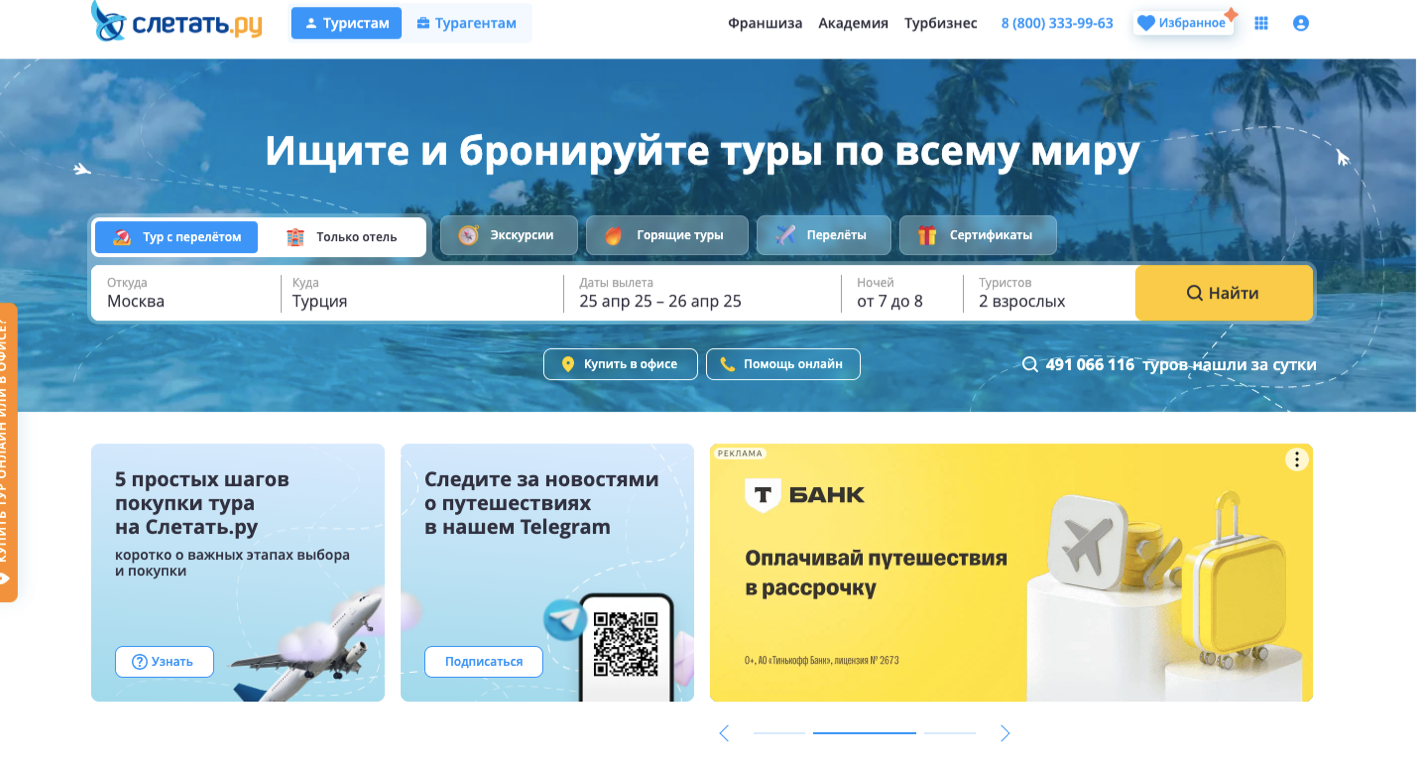Open the apps grid icon in header
The image size is (1420, 772).
[x=1261, y=23]
